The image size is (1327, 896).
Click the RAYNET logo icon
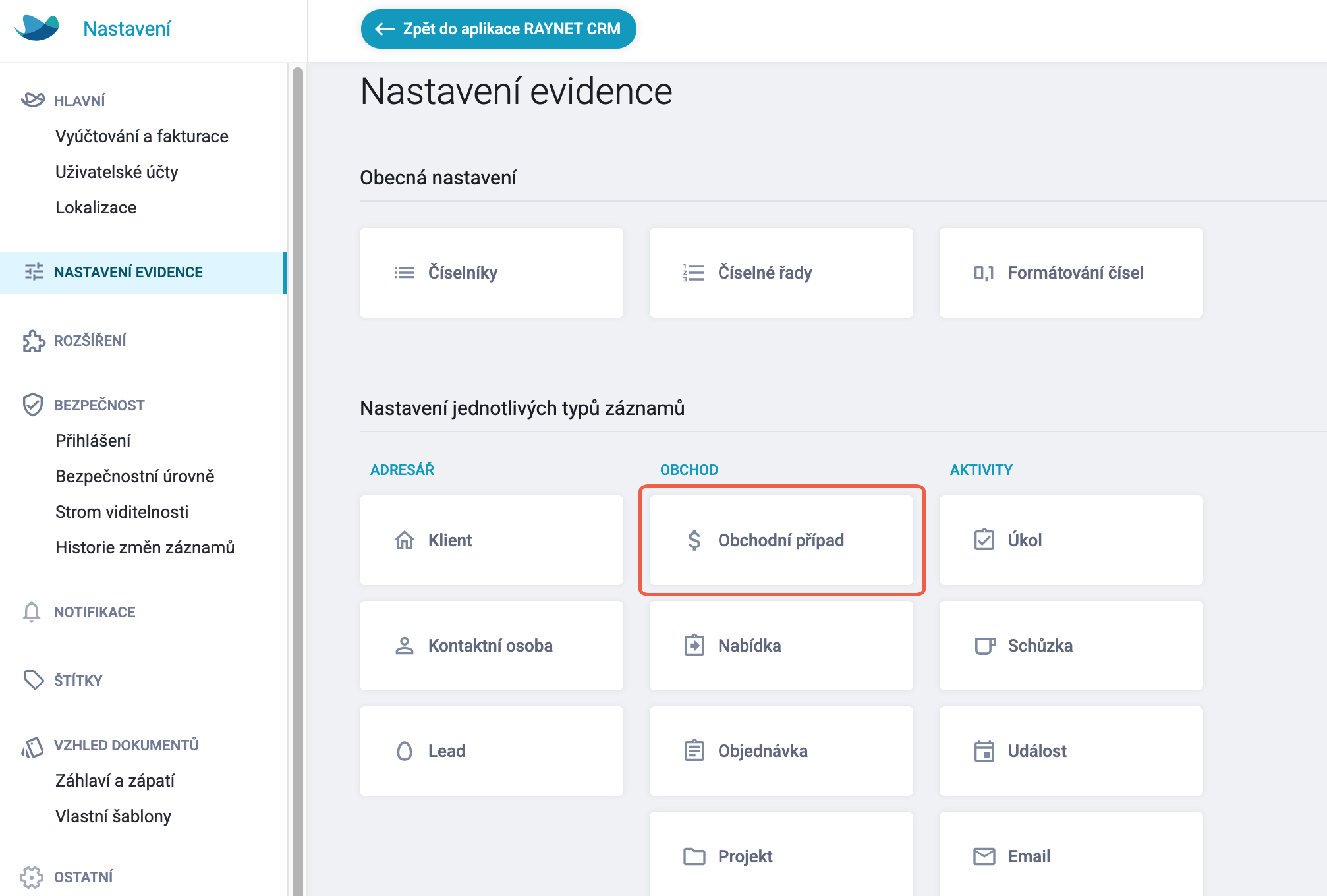pyautogui.click(x=37, y=28)
